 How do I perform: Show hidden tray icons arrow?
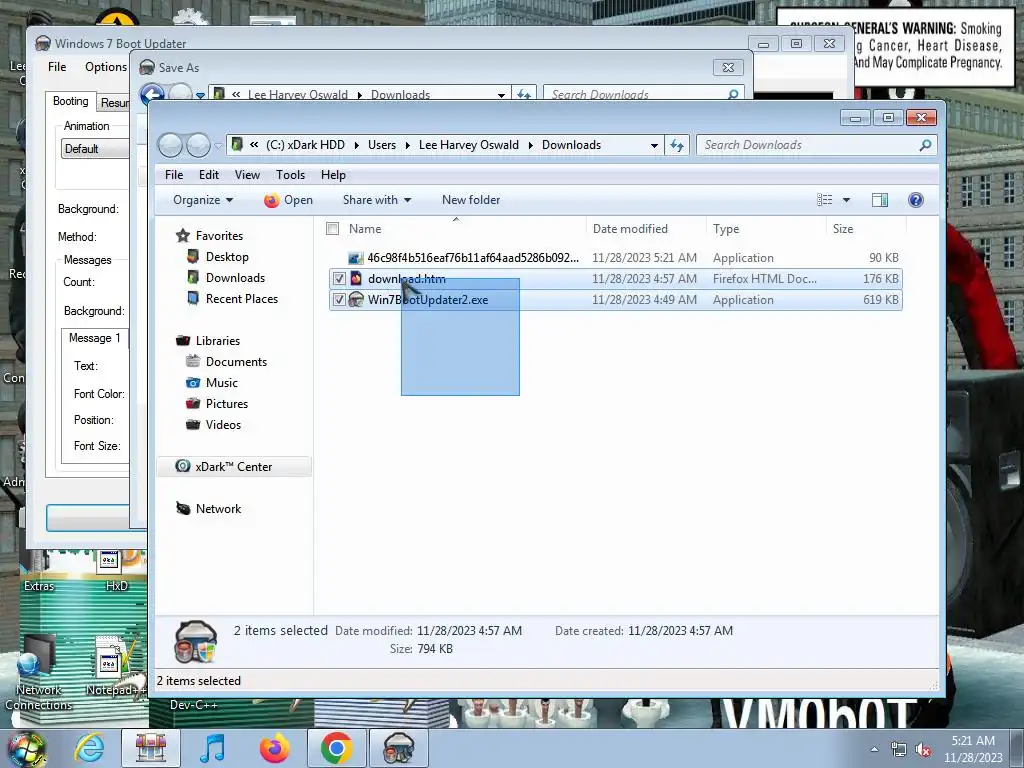874,749
